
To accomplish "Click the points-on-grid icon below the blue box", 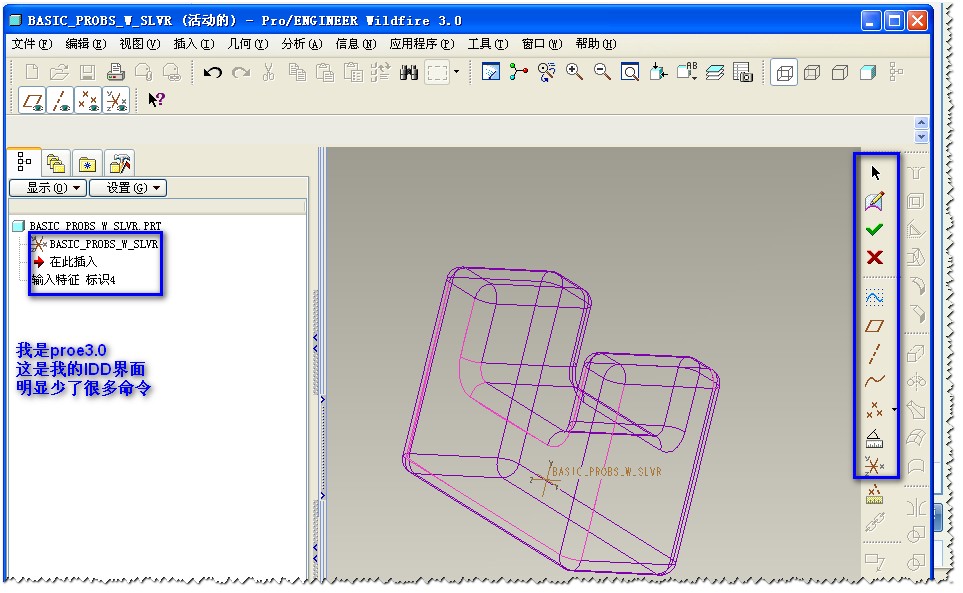I will coord(874,495).
